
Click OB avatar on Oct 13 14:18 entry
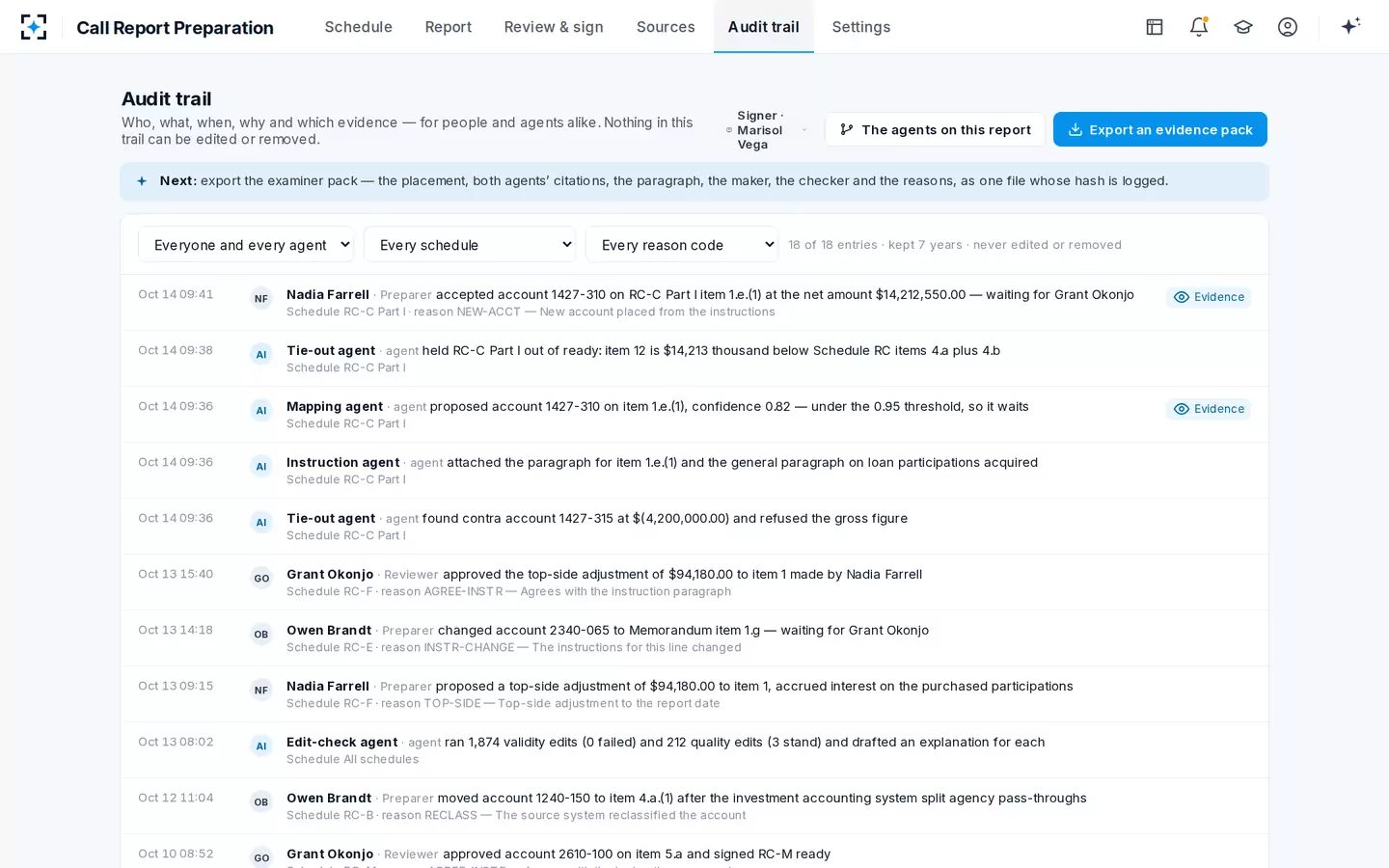click(x=261, y=635)
